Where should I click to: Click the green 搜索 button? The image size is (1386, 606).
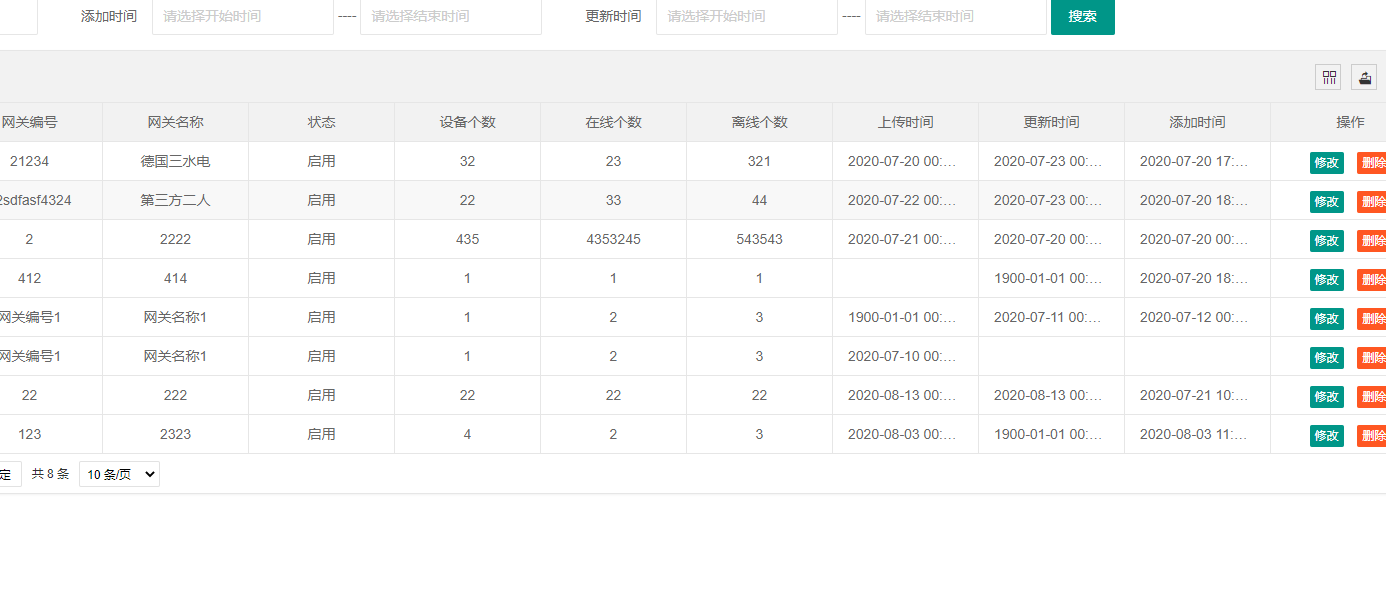coord(1082,16)
